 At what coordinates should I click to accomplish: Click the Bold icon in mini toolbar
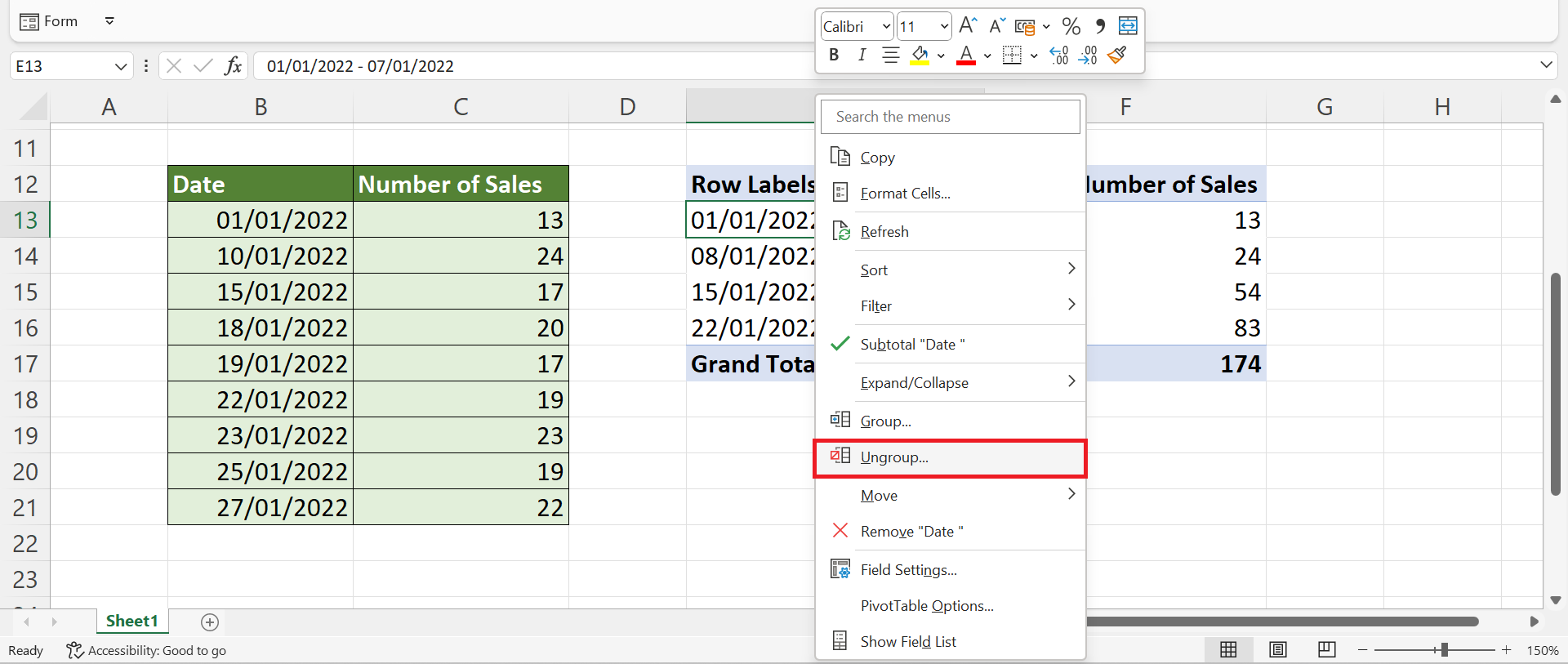click(x=834, y=55)
